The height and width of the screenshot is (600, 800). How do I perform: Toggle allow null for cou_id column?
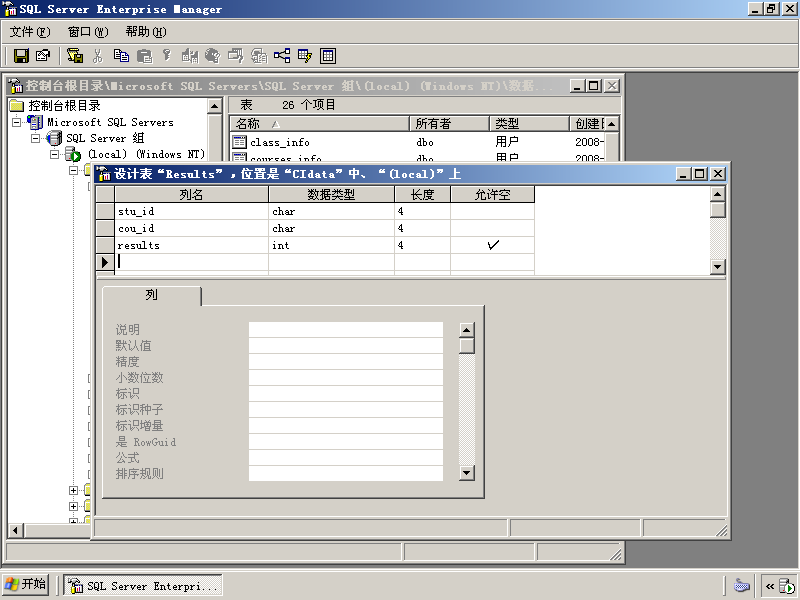coord(492,228)
